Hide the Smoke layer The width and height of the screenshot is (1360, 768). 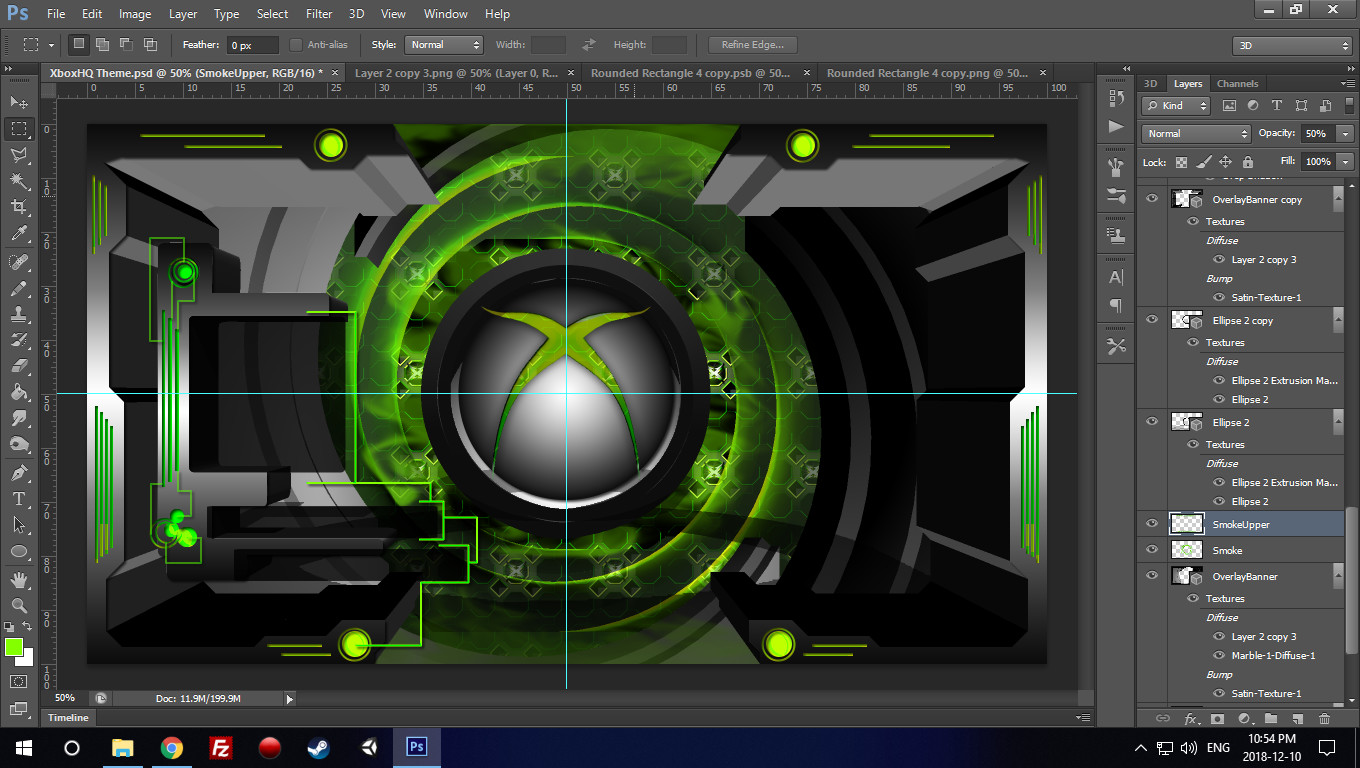1152,550
